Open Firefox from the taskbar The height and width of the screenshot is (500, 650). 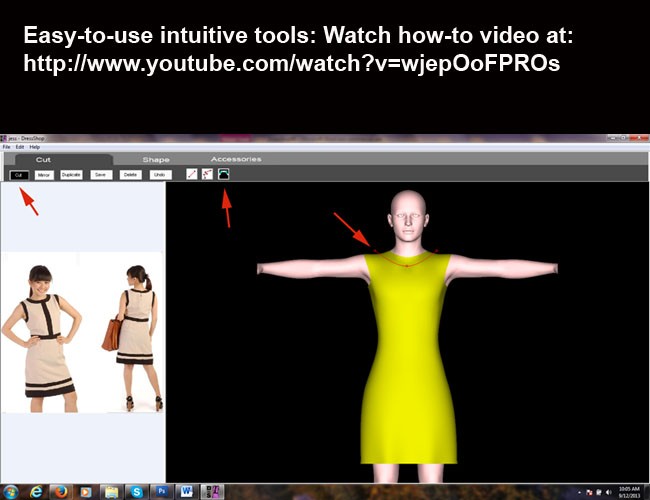61,492
